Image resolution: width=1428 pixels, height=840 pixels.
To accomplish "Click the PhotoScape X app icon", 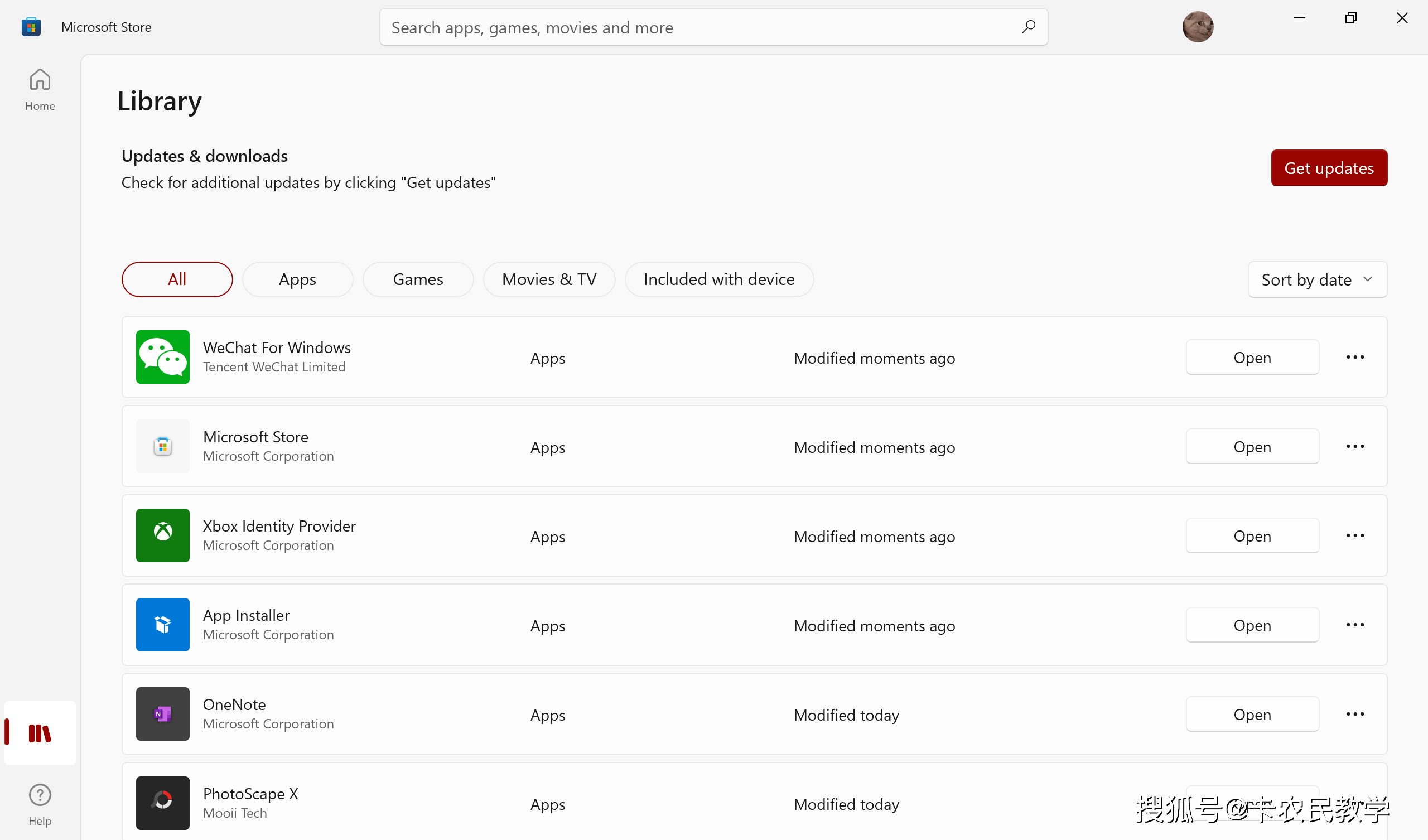I will coord(163,803).
